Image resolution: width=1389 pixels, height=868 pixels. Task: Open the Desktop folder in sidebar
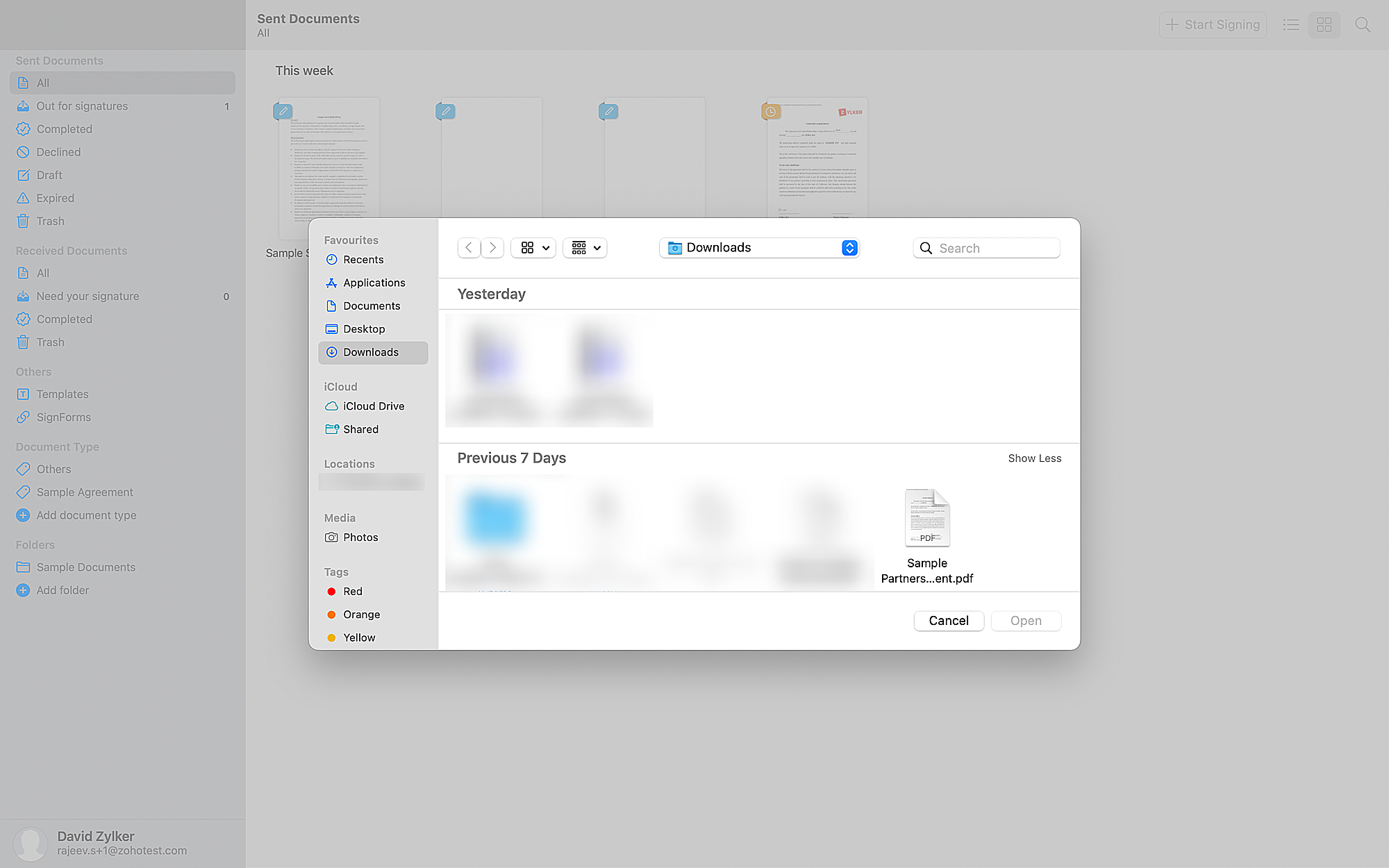click(x=364, y=329)
